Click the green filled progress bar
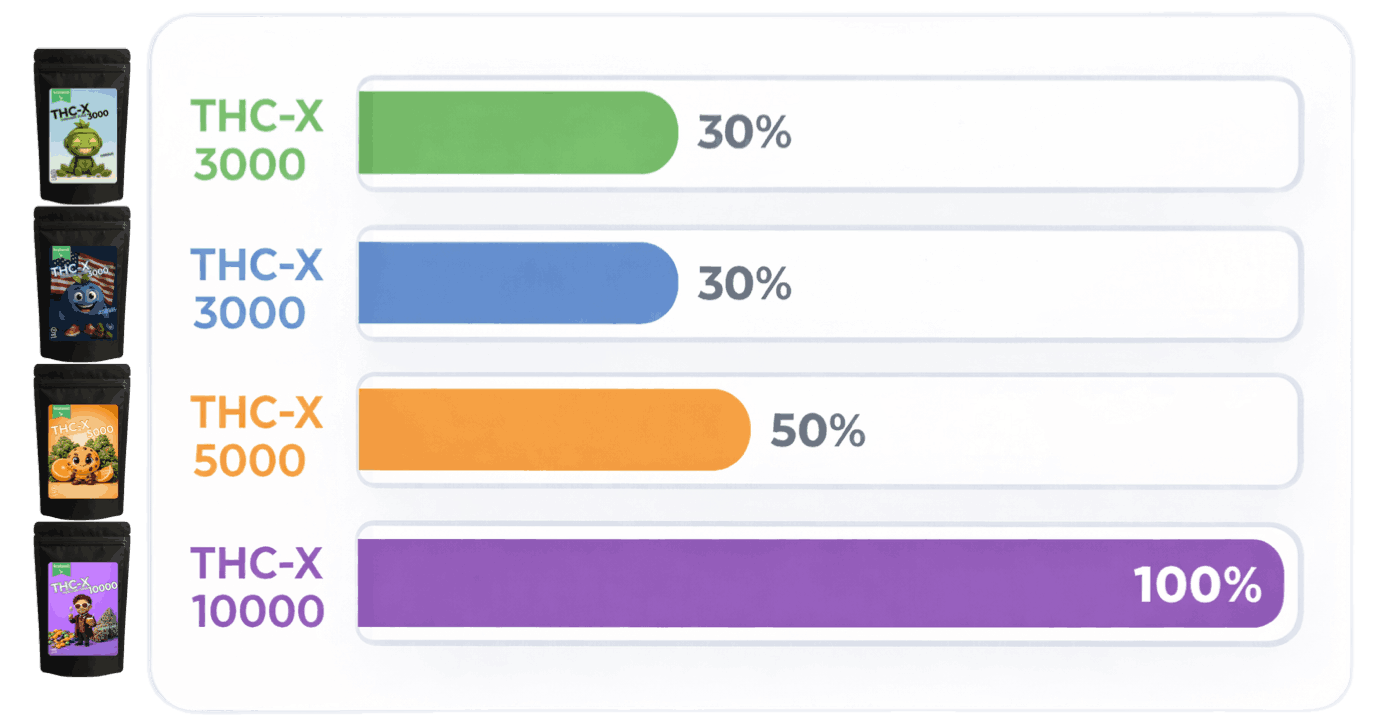Viewport: 1395px width, 727px height. pos(515,133)
